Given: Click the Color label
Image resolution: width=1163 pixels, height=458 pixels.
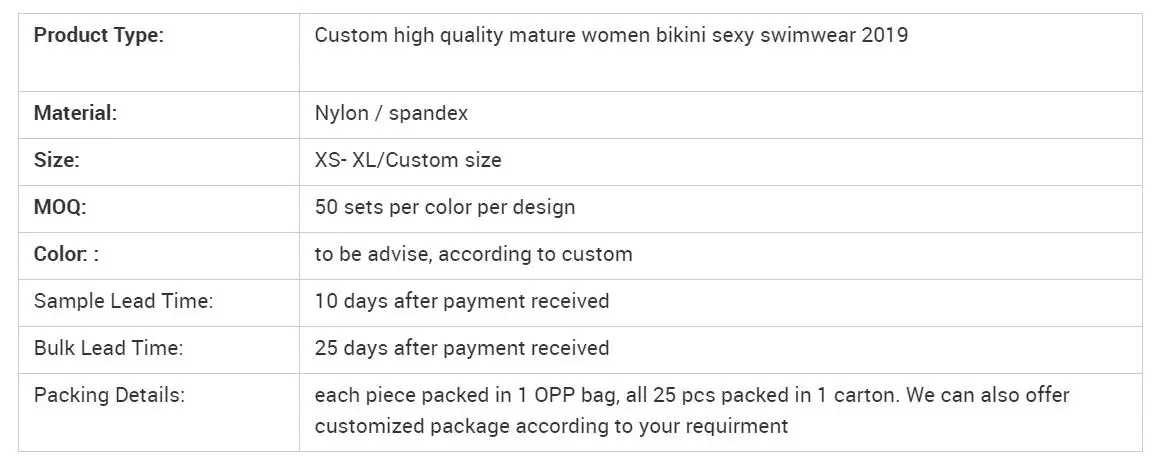Looking at the screenshot, I should click(67, 254).
